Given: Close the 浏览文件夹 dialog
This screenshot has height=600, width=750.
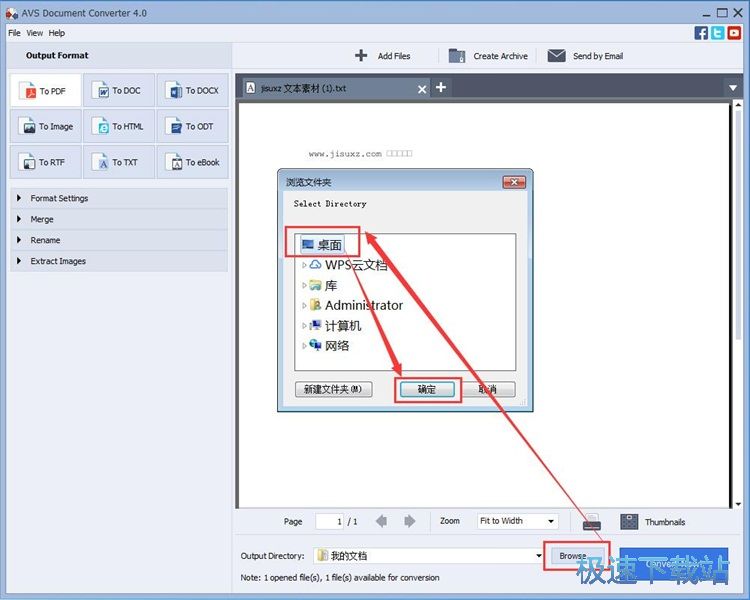Looking at the screenshot, I should coord(514,182).
